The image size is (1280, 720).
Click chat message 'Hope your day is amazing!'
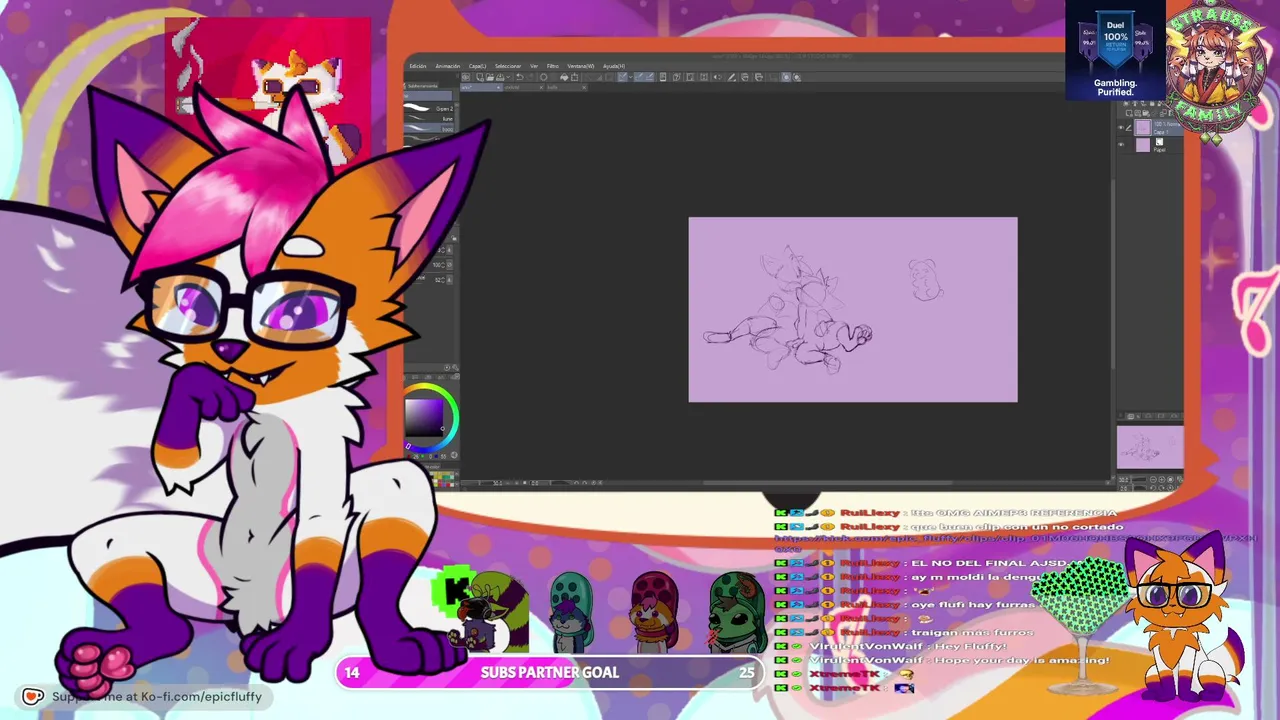(1021, 660)
